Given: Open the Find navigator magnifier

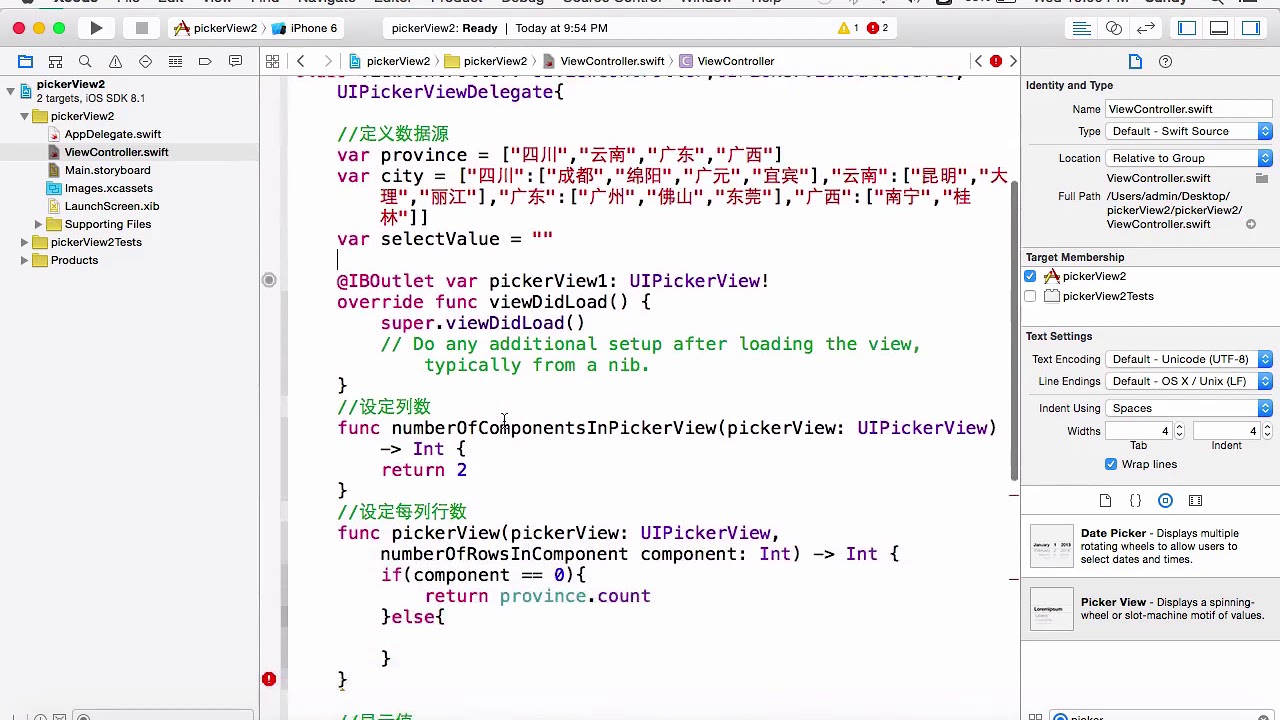Looking at the screenshot, I should pos(85,61).
